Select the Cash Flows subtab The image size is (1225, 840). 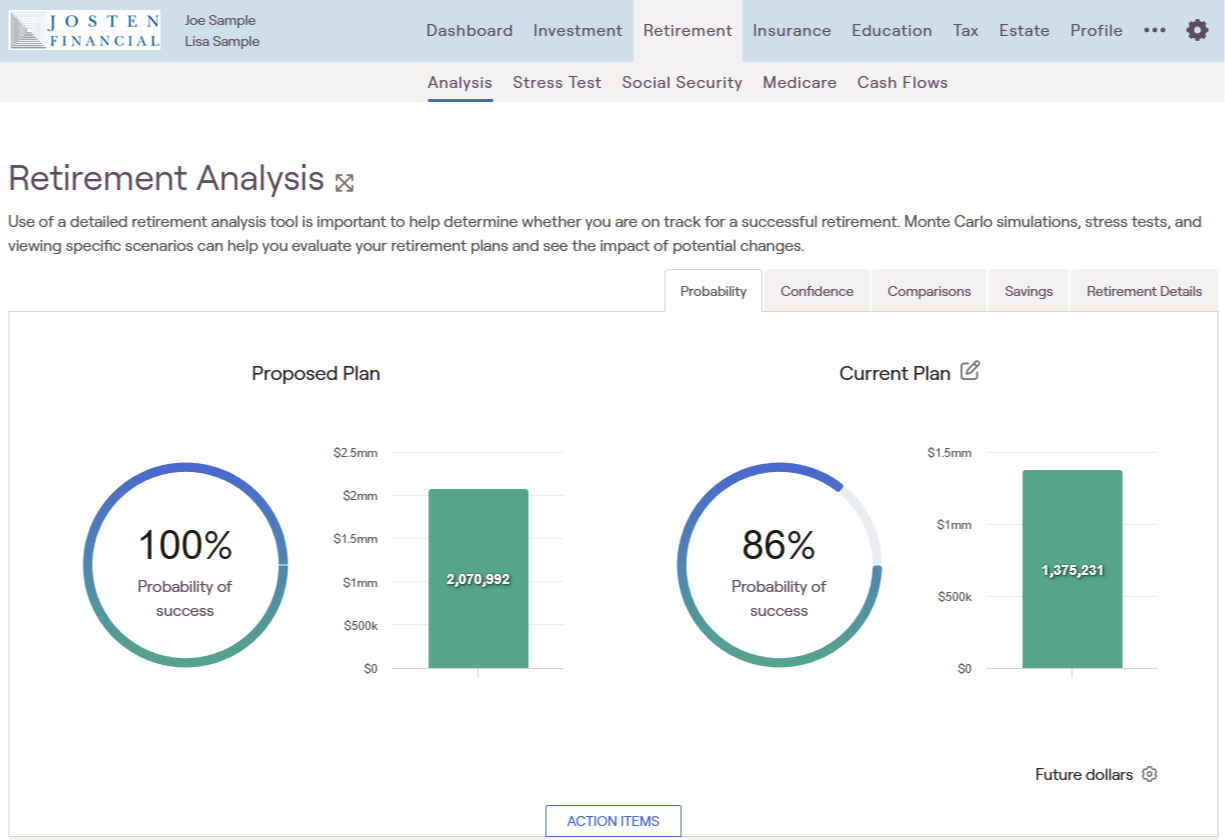click(x=902, y=82)
